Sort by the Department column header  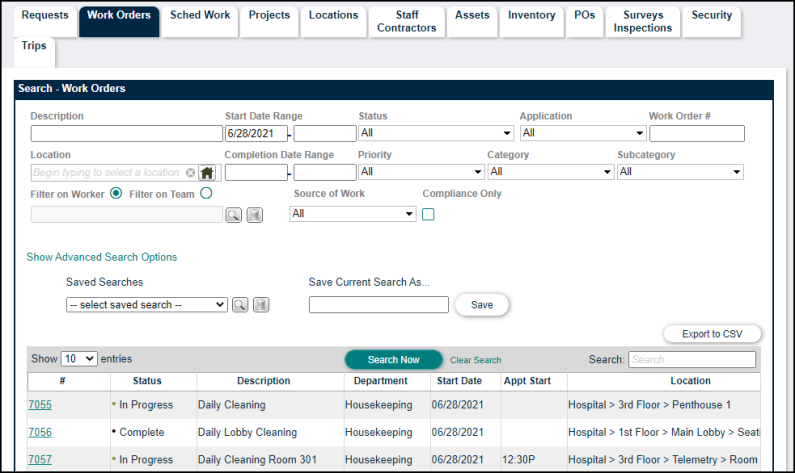pyautogui.click(x=381, y=381)
